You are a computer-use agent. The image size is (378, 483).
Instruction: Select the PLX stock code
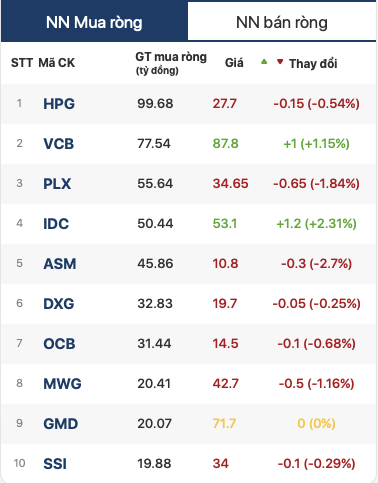[57, 184]
